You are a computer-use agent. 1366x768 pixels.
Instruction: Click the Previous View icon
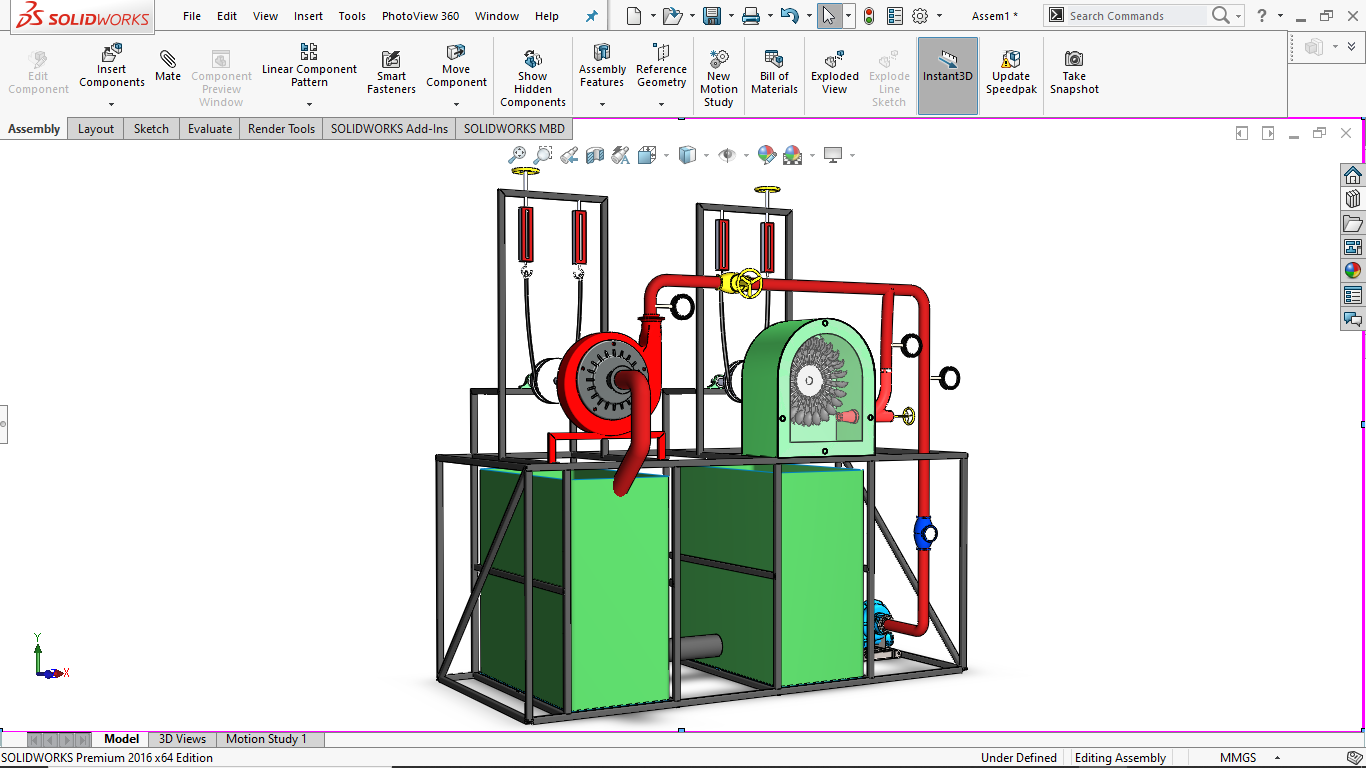569,155
